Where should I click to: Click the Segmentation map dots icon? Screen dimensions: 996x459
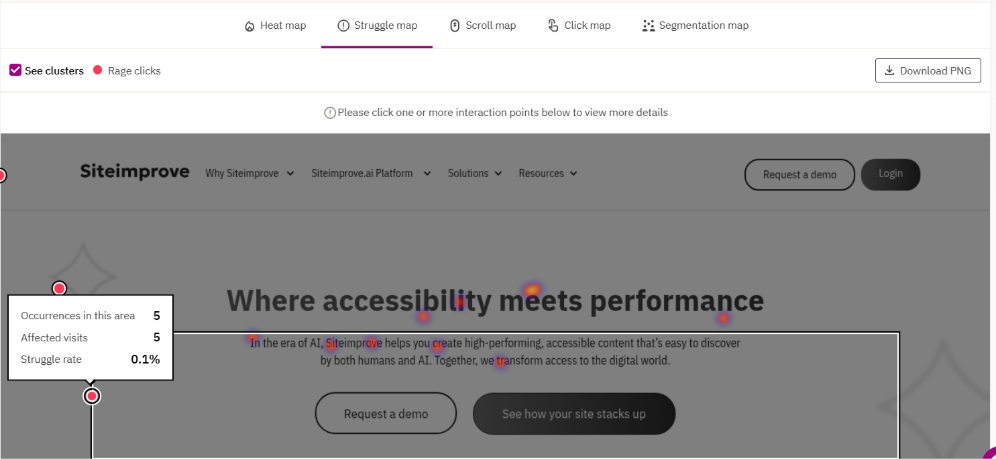click(648, 25)
